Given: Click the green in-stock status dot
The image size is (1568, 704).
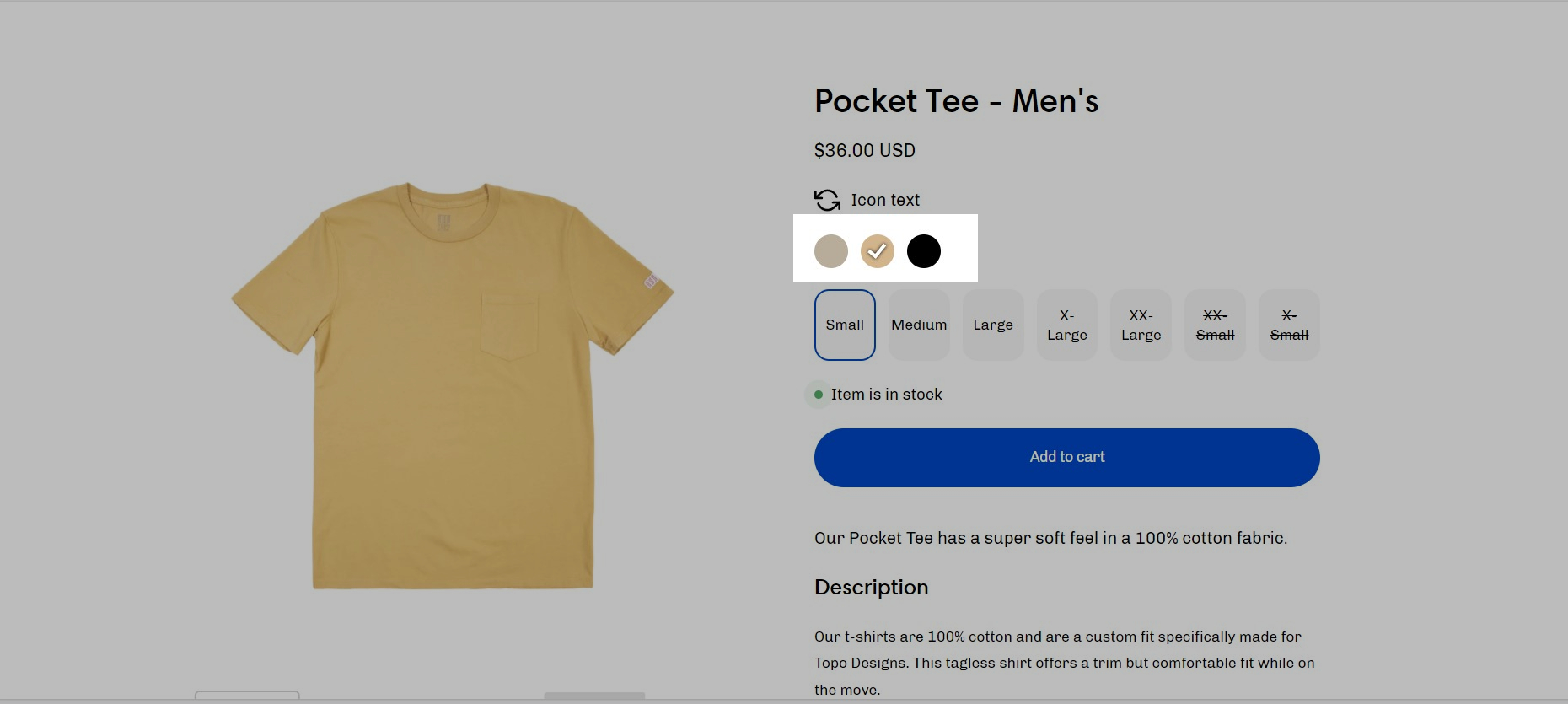Looking at the screenshot, I should point(818,395).
